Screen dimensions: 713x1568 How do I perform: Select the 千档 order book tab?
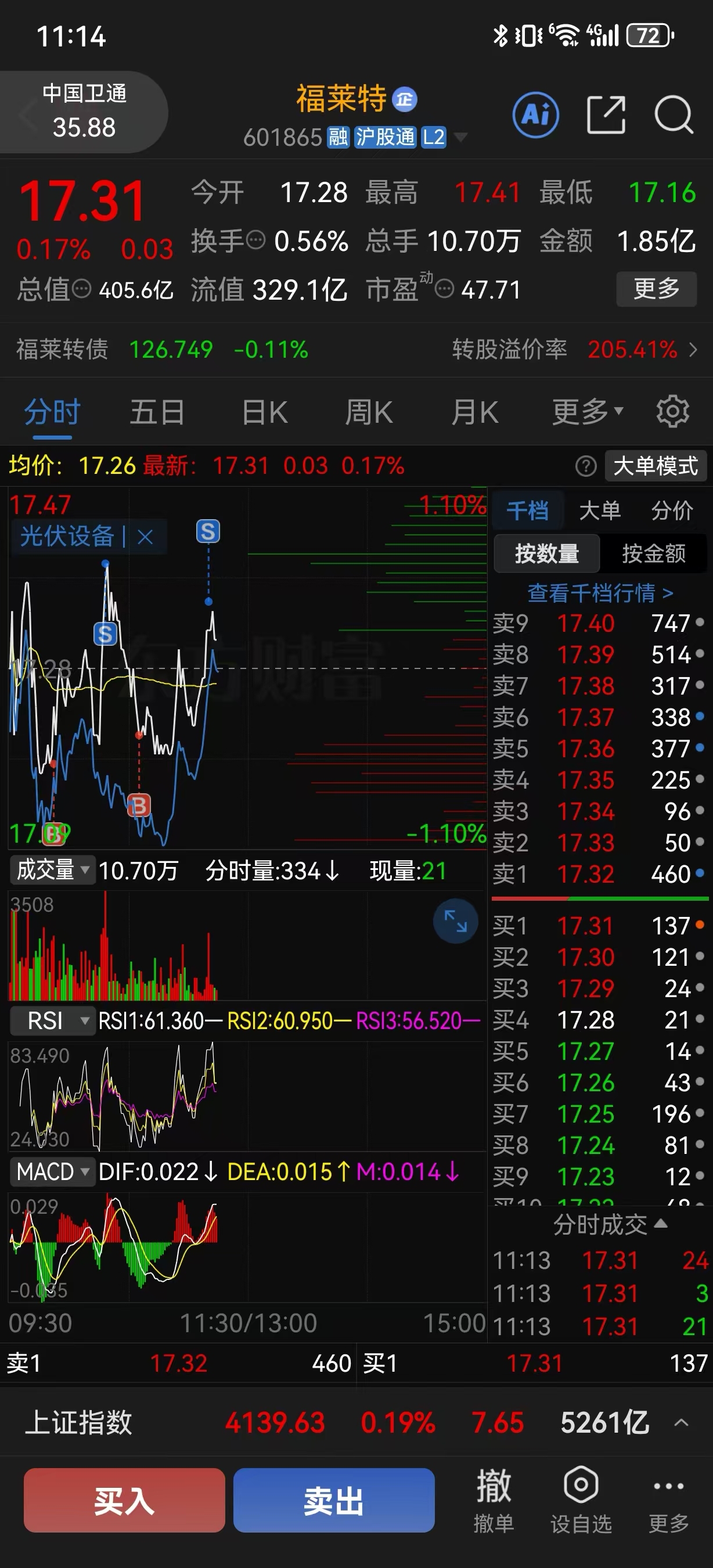pyautogui.click(x=527, y=510)
